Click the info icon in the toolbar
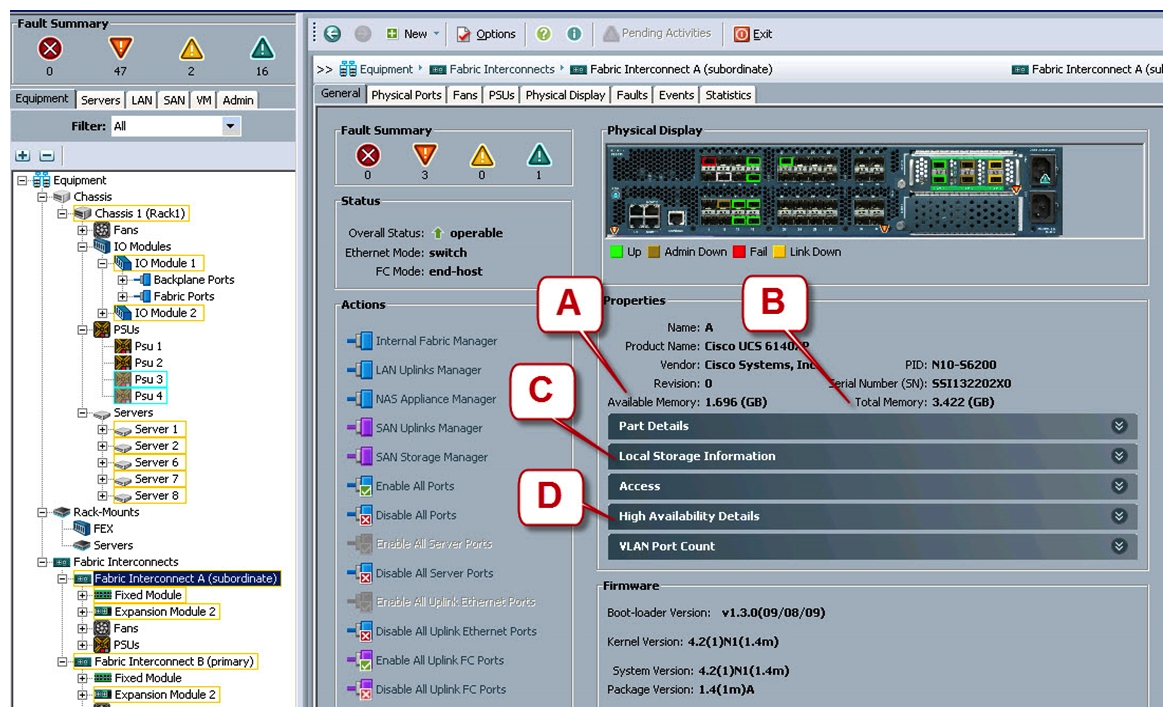 (574, 34)
